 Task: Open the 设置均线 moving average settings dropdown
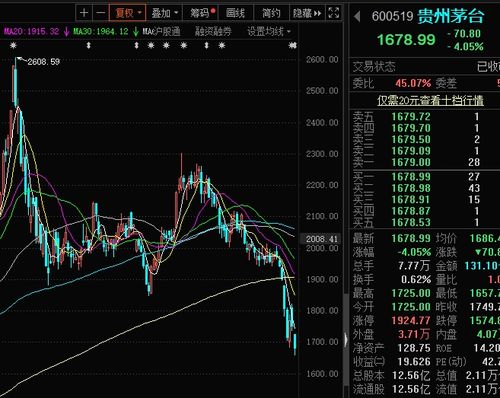pos(269,32)
